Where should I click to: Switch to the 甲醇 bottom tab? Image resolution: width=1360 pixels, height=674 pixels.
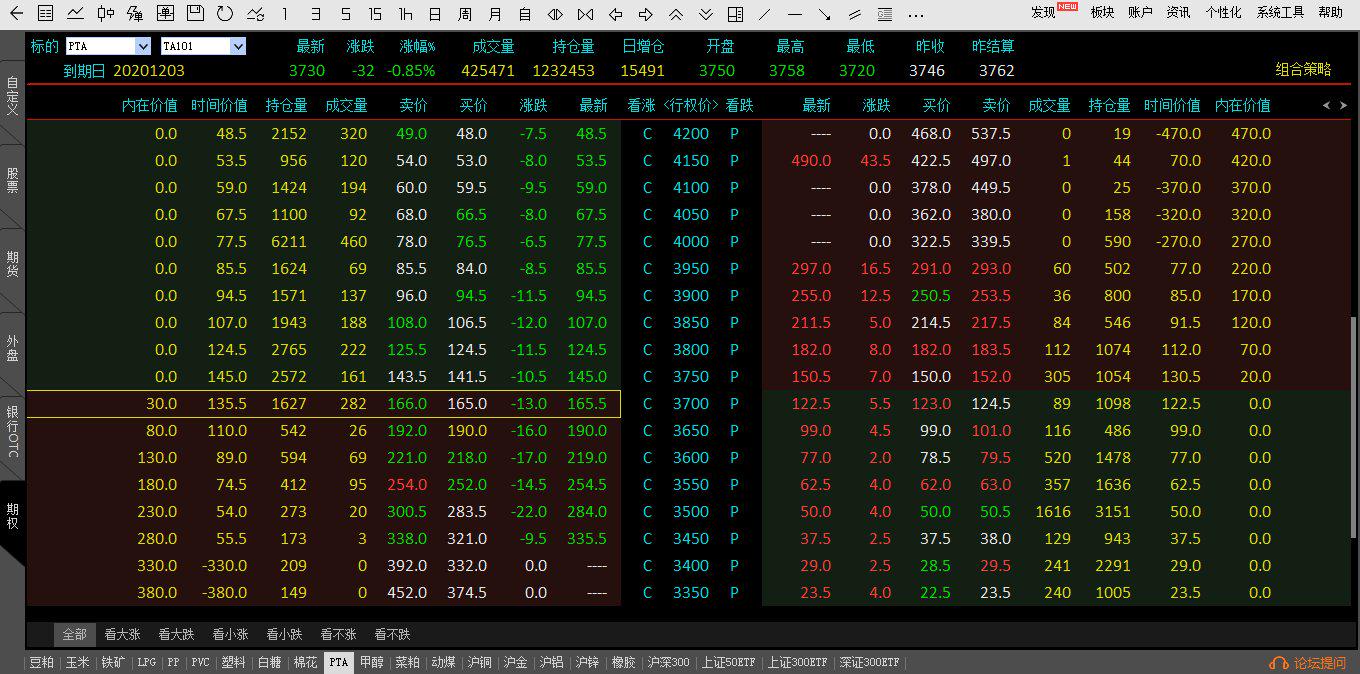[371, 662]
